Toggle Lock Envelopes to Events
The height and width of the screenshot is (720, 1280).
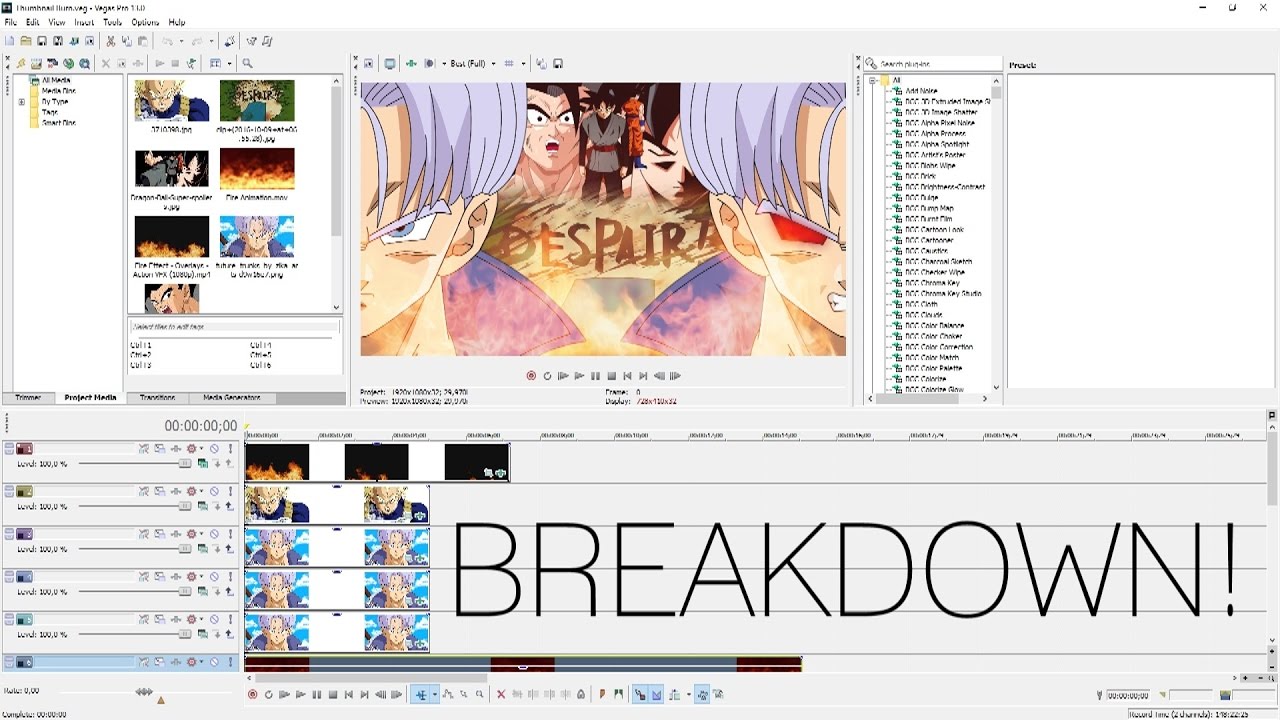tap(702, 694)
